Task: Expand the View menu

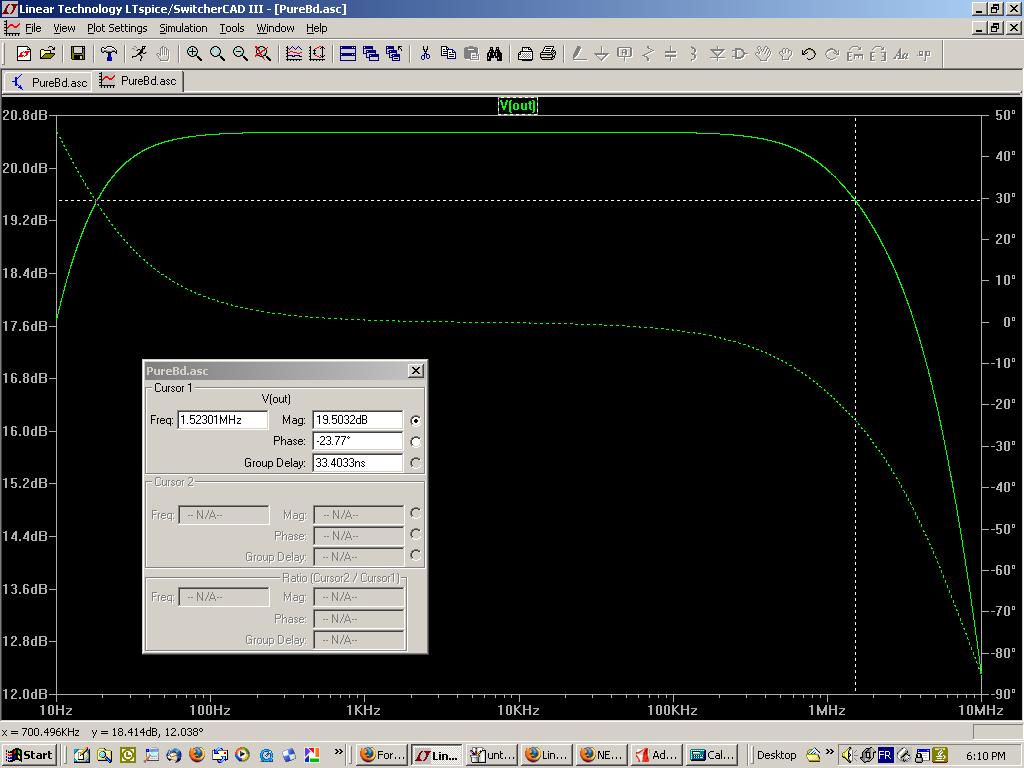Action: [64, 28]
